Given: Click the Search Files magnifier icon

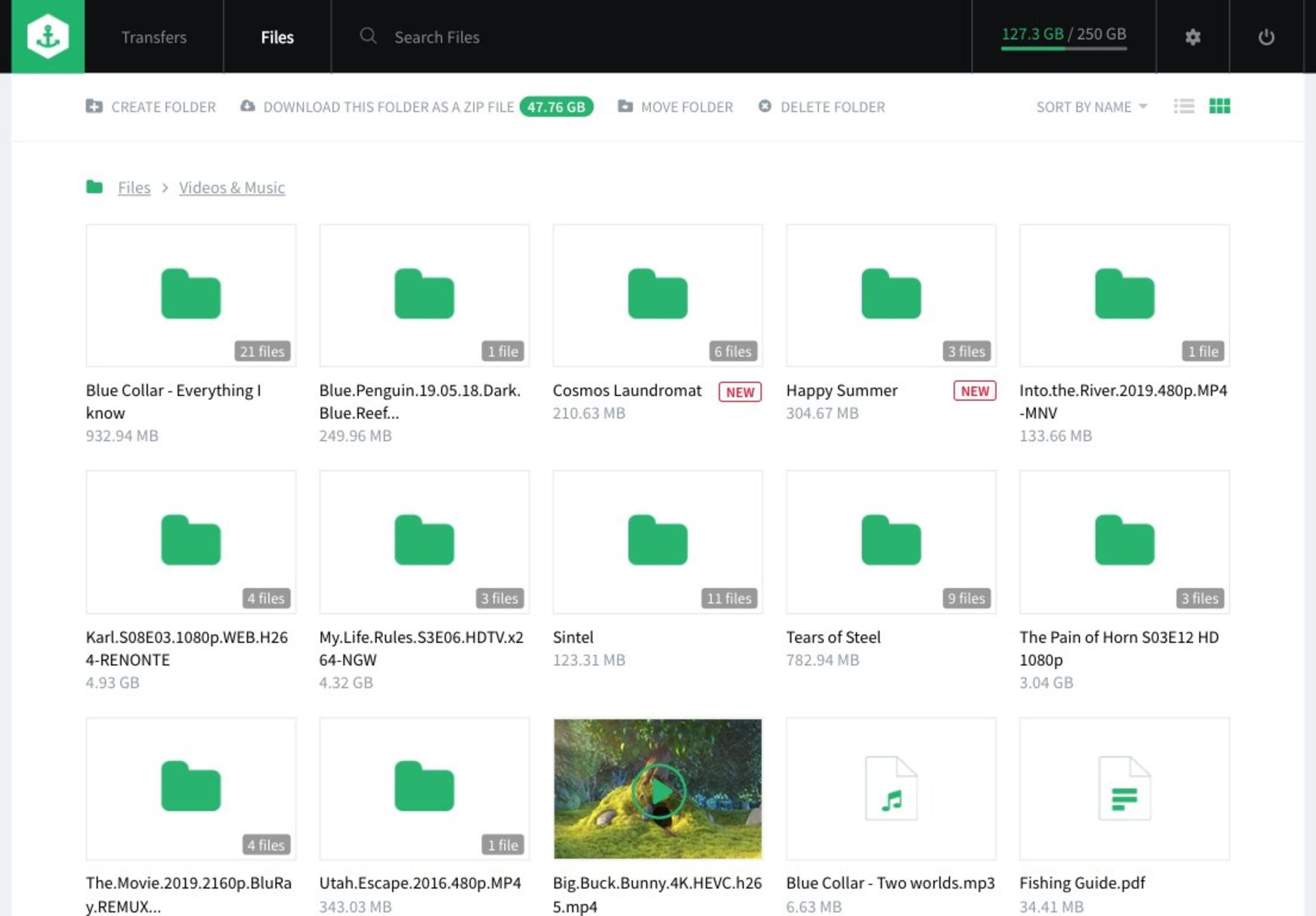Looking at the screenshot, I should click(x=368, y=37).
